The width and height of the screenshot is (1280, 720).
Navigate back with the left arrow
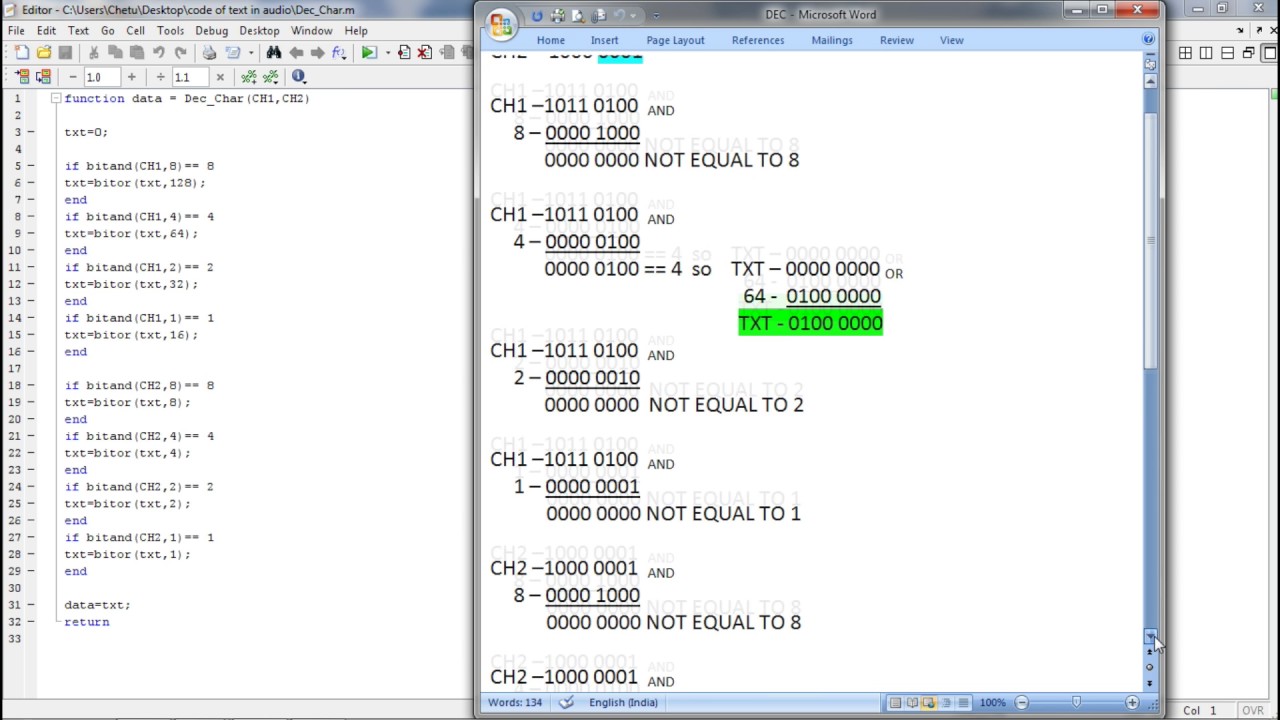coord(296,53)
